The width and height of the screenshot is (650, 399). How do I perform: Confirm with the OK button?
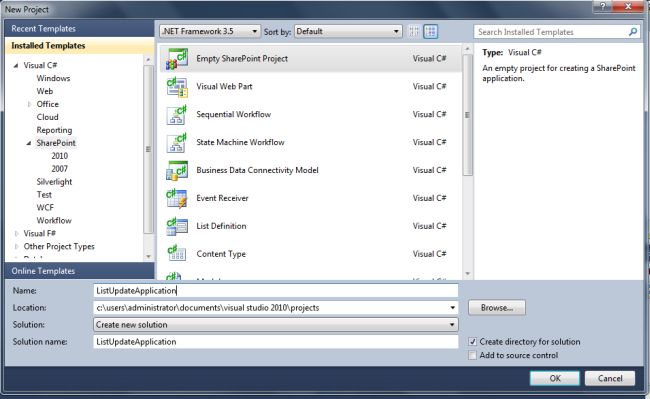point(555,378)
